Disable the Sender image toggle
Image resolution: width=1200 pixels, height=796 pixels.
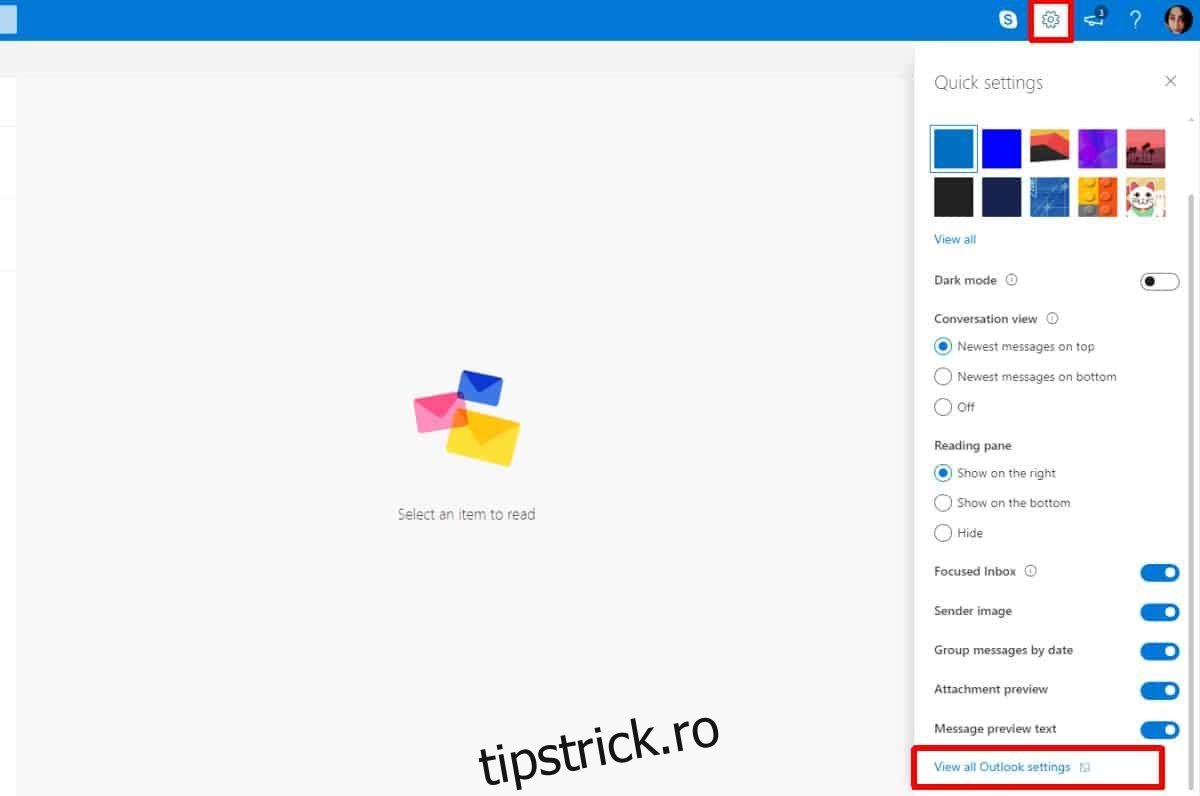tap(1159, 611)
